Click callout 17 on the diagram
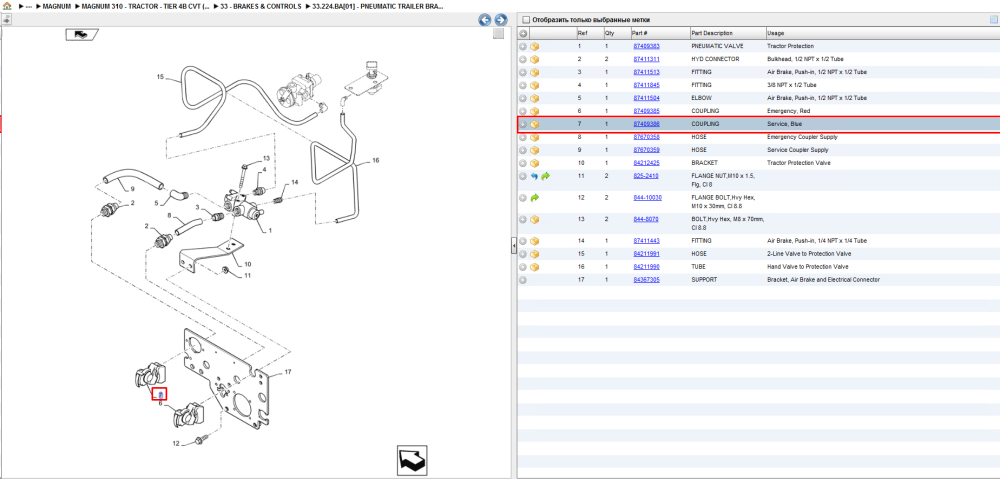This screenshot has height=479, width=1000. pos(288,372)
